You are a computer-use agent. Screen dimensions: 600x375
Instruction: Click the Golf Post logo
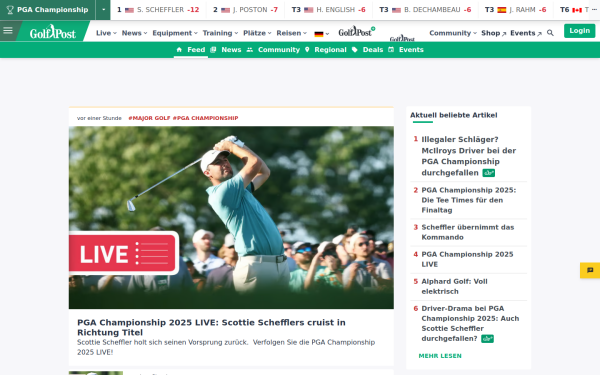point(53,33)
